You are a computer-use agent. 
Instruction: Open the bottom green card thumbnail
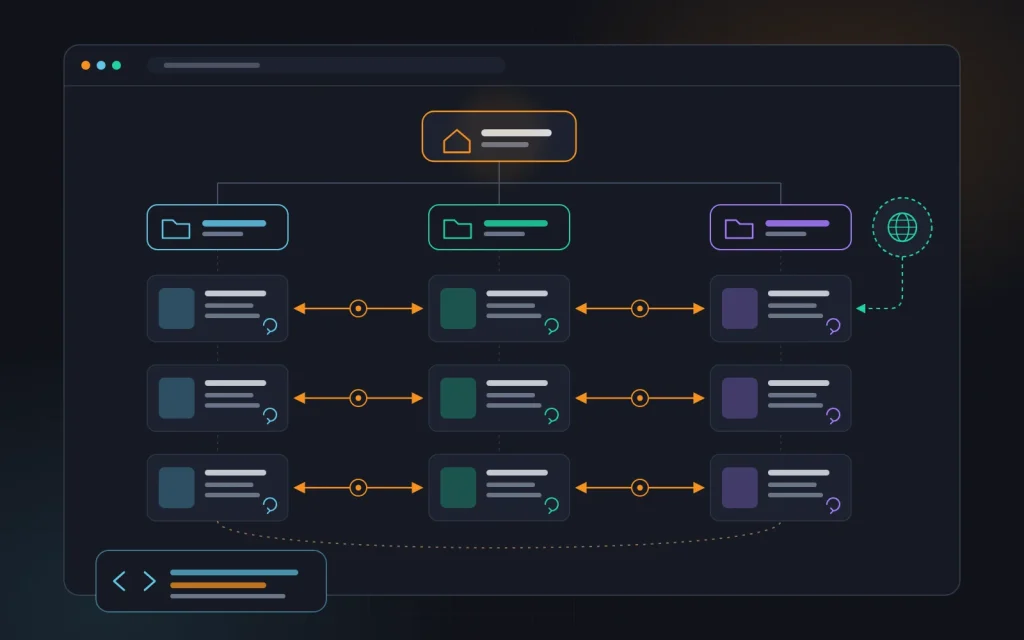click(458, 487)
